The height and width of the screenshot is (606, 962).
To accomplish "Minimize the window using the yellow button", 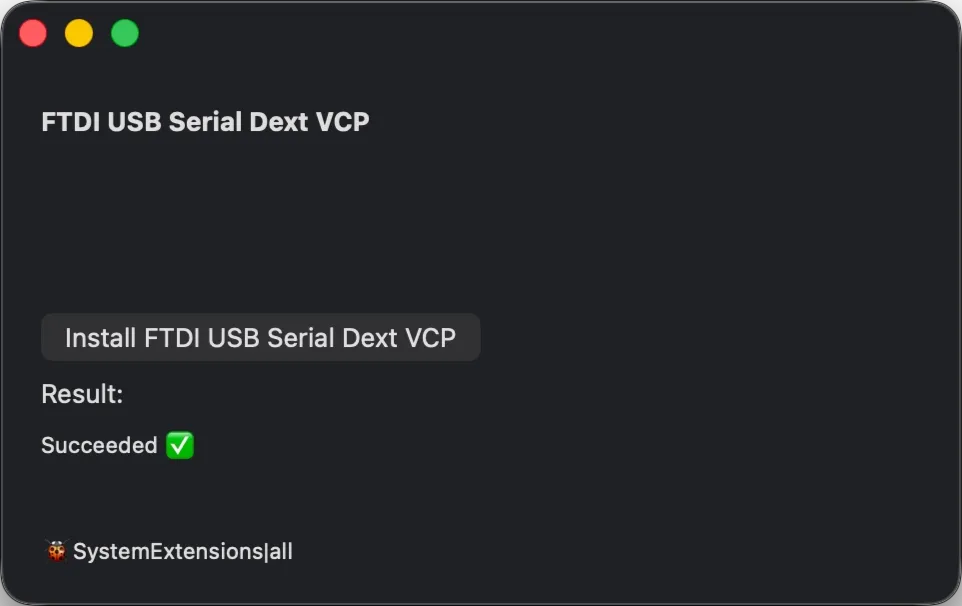I will click(x=79, y=33).
